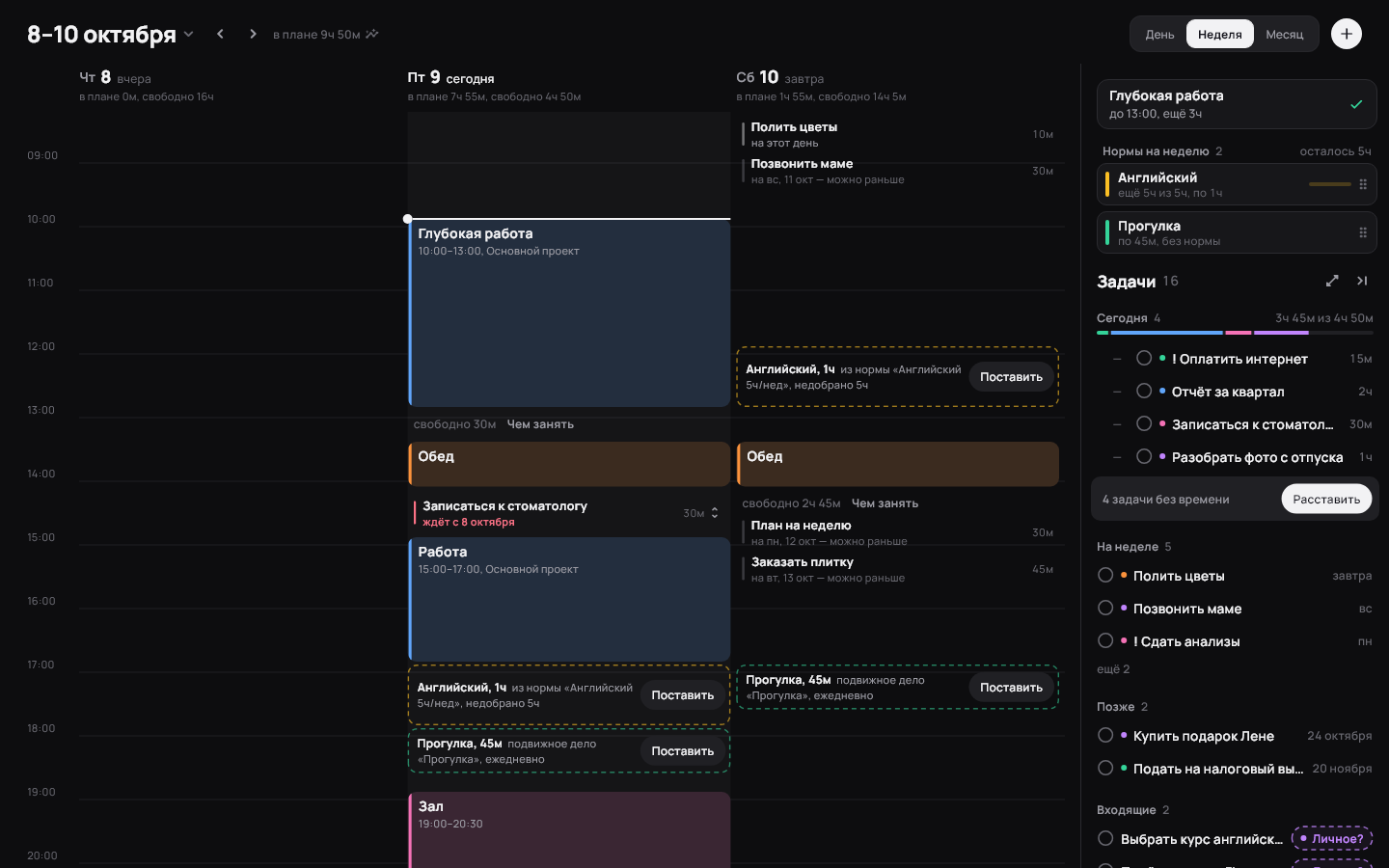The image size is (1389, 868).
Task: Switch to День view tab
Action: [x=1159, y=34]
